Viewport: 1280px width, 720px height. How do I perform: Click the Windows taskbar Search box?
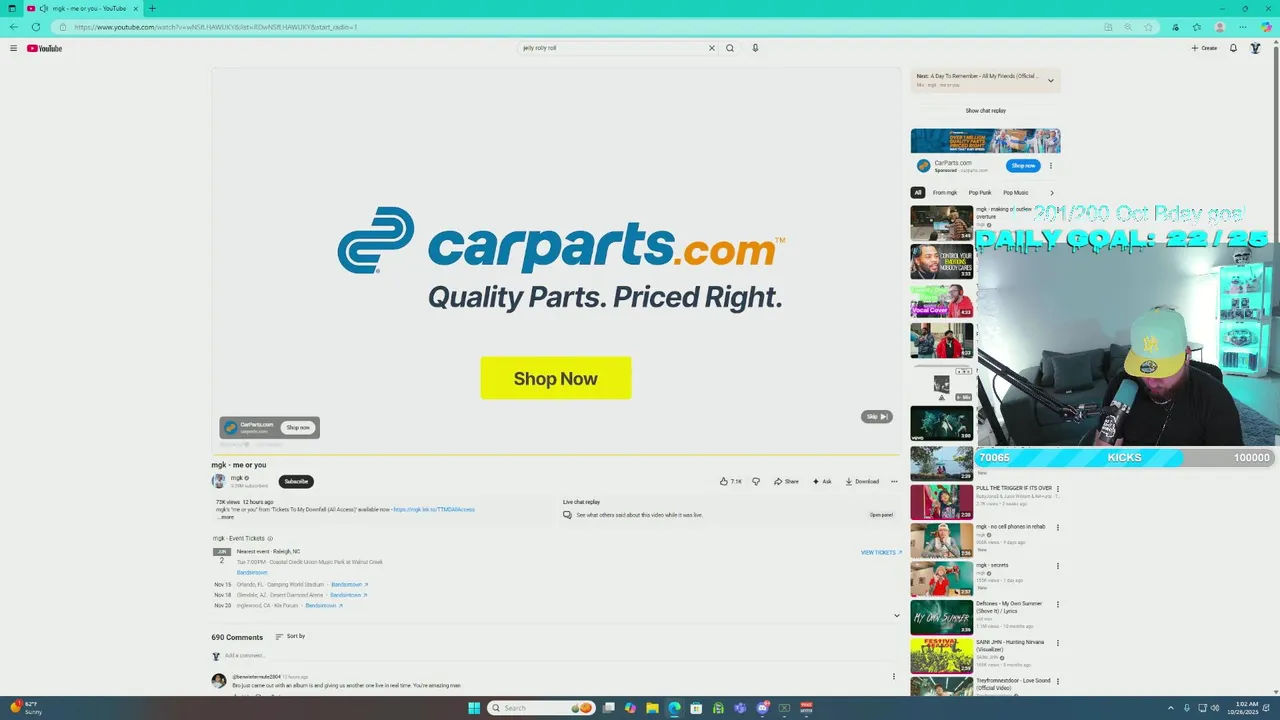(x=541, y=708)
